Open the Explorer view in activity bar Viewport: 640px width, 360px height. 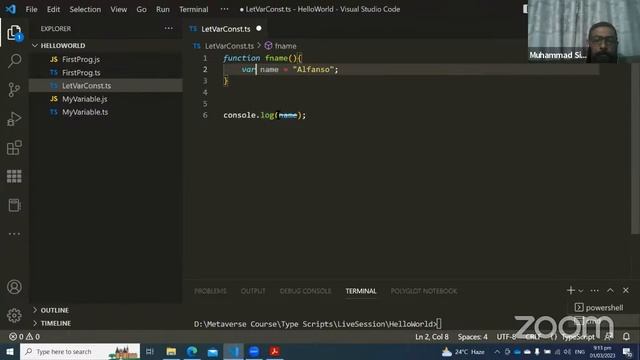14,33
